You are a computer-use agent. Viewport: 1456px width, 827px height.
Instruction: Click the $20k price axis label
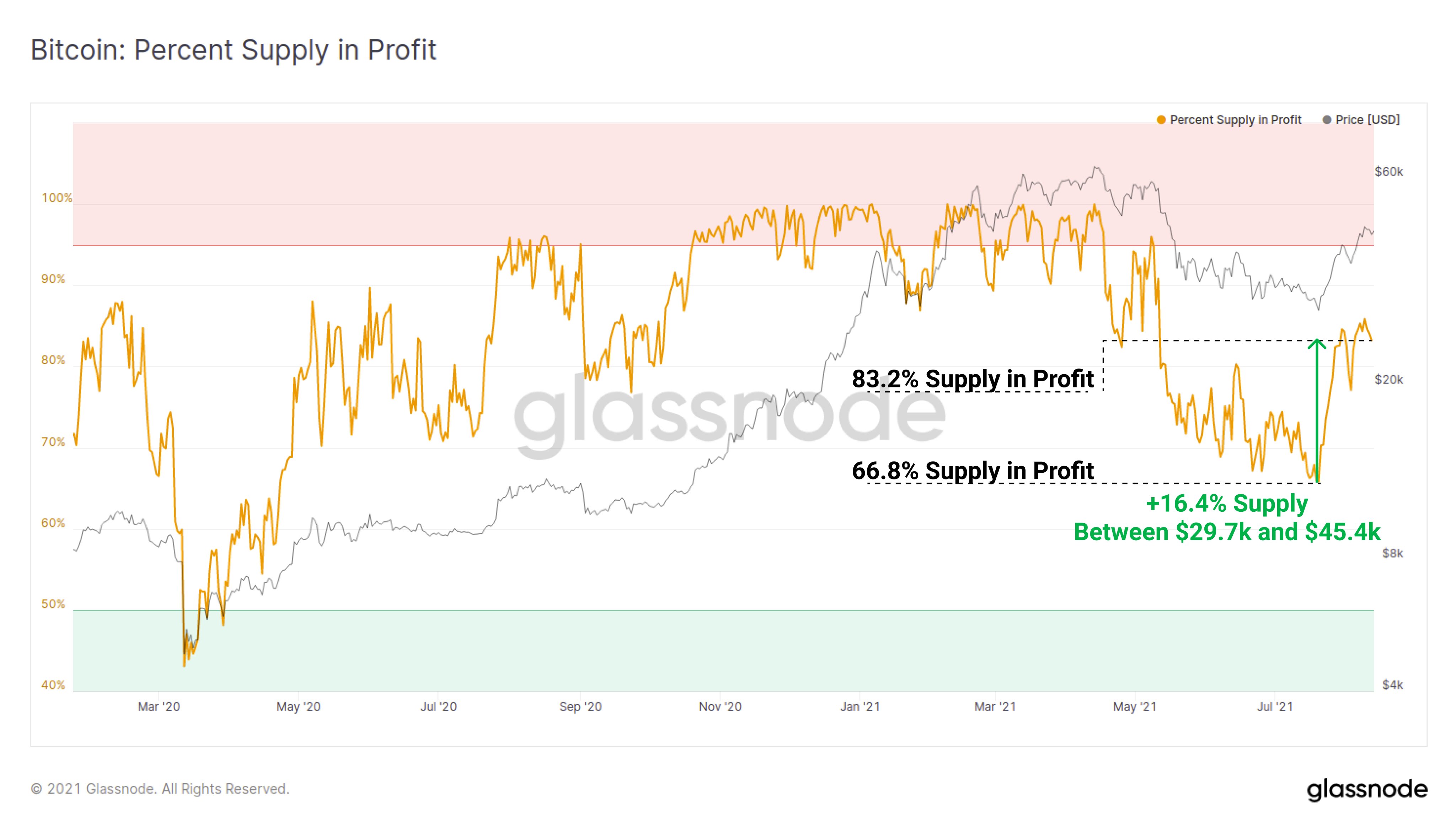pos(1389,380)
